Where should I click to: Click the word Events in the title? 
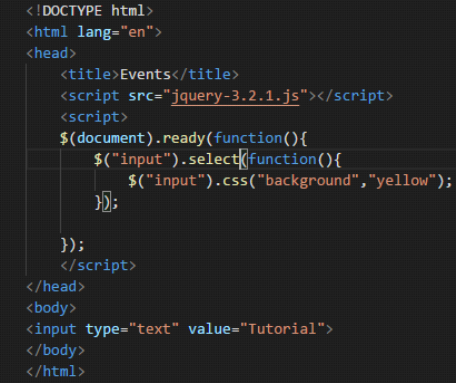tap(145, 74)
